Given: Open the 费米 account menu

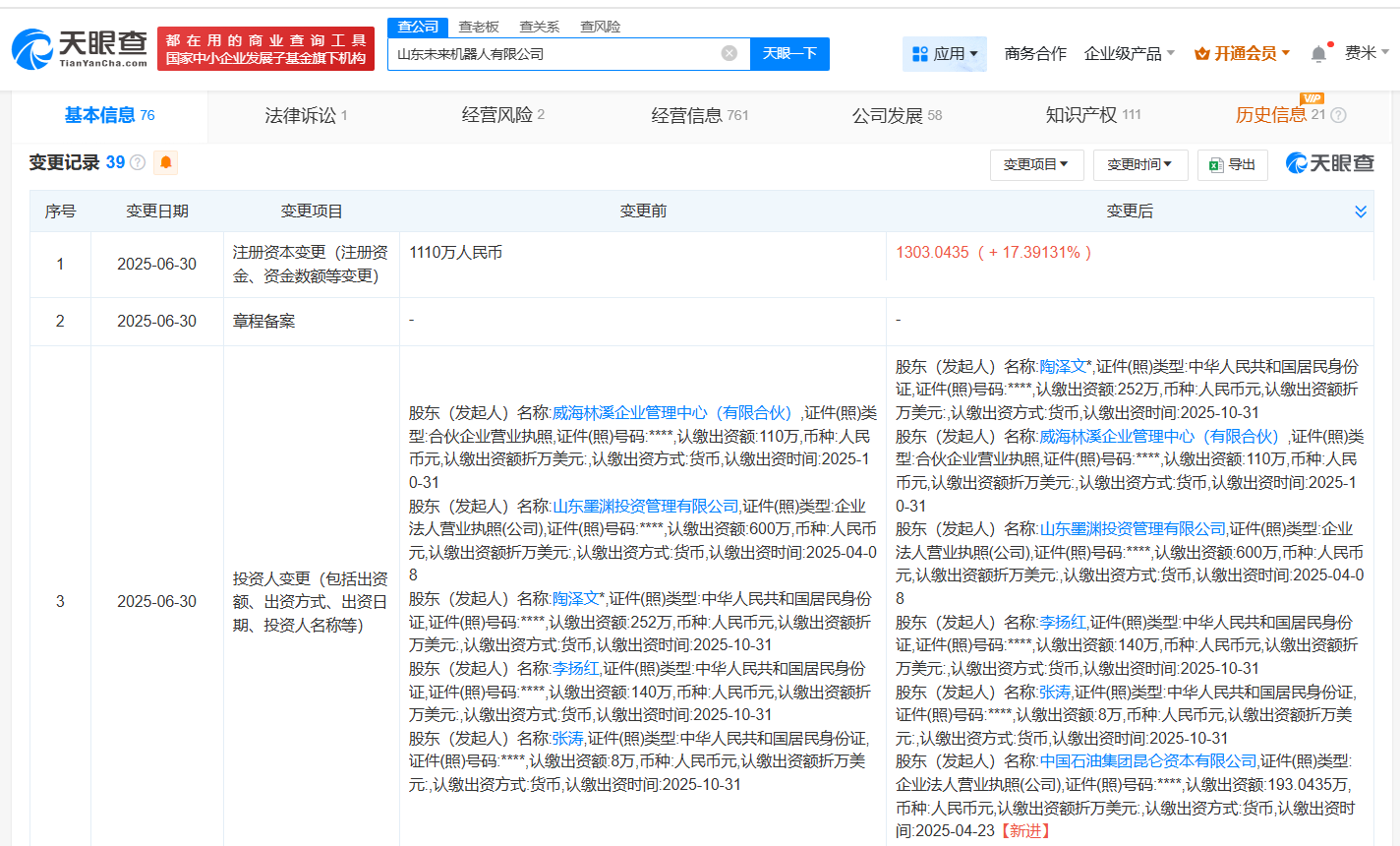Looking at the screenshot, I should tap(1367, 53).
